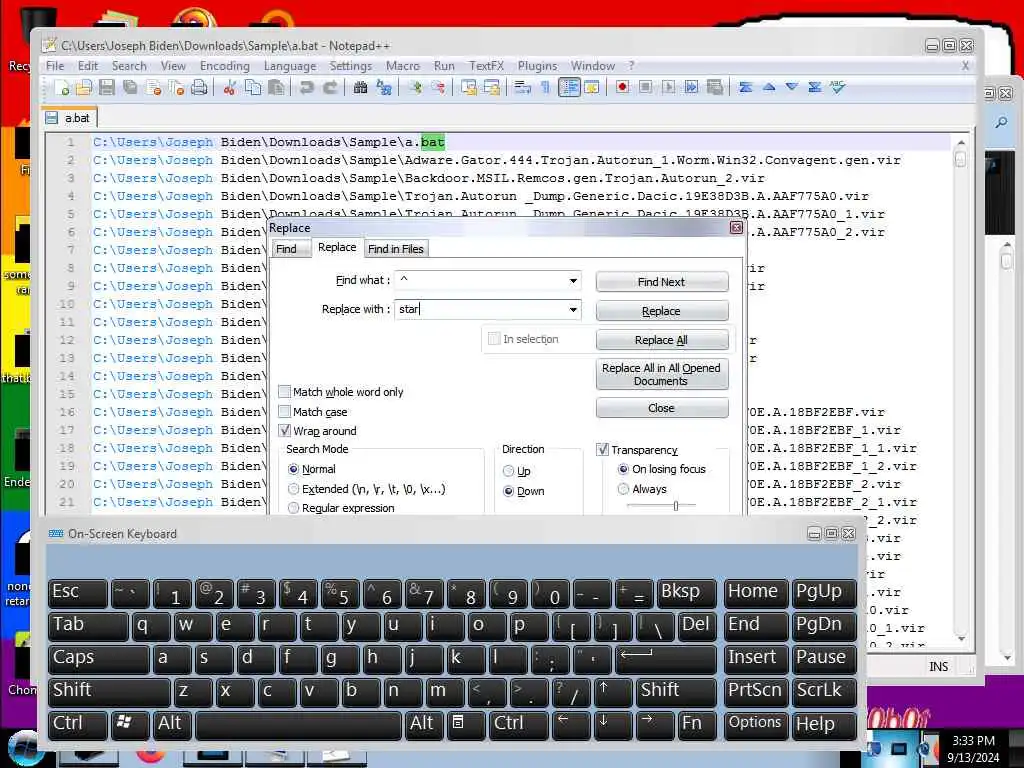This screenshot has height=768, width=1024.
Task: Click the Bksp key on On-Screen Keyboard
Action: click(686, 593)
